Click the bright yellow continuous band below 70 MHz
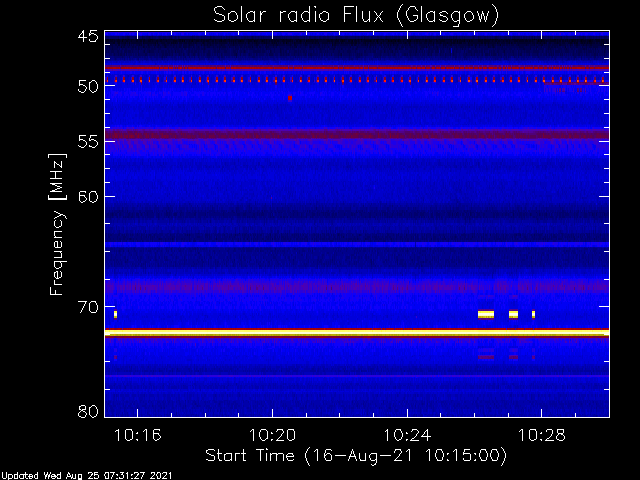Screen dimensions: 640x480 pyautogui.click(x=357, y=333)
